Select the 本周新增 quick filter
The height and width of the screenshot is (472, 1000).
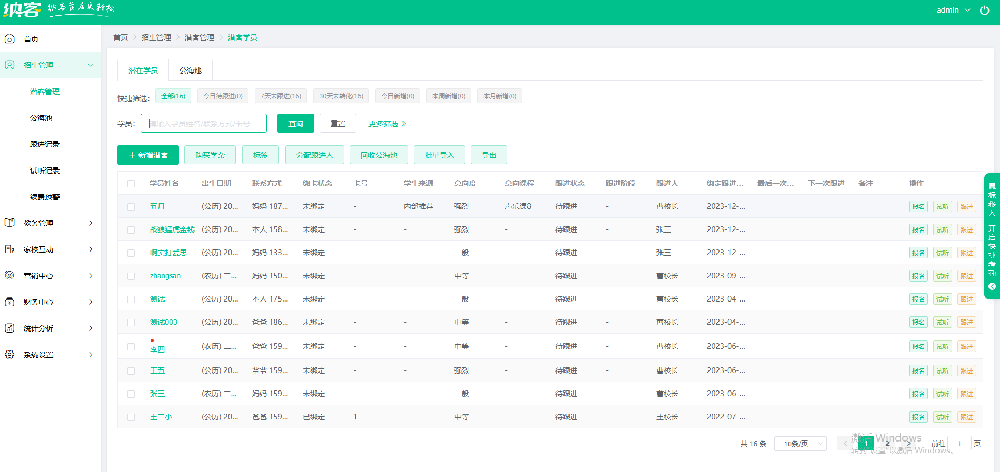click(x=448, y=96)
